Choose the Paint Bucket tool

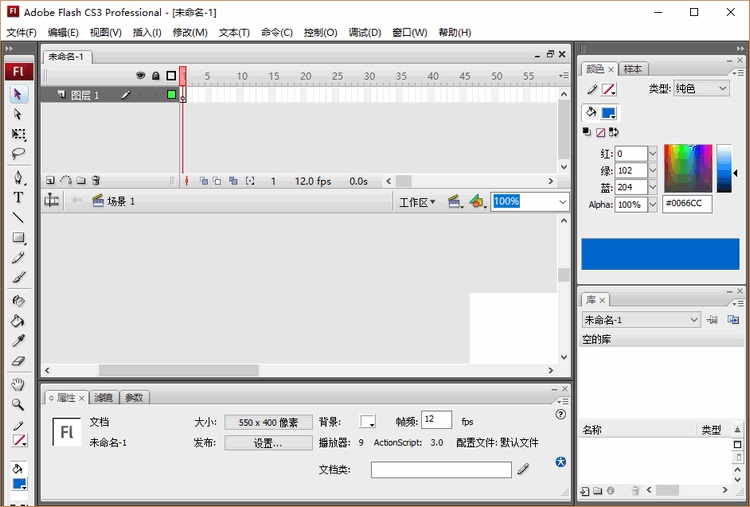tap(18, 320)
